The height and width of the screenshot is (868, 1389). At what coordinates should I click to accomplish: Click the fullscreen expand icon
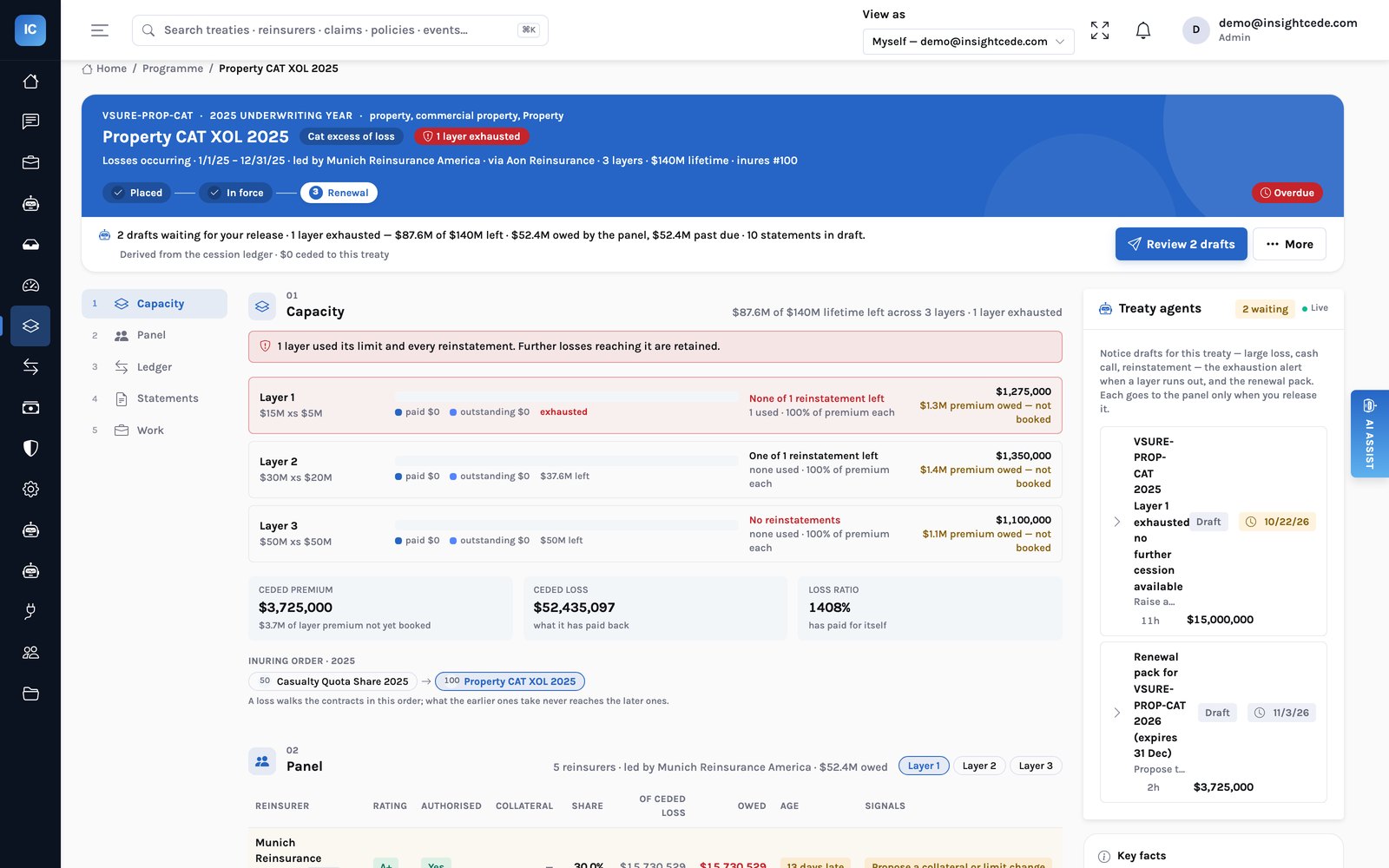[x=1100, y=30]
